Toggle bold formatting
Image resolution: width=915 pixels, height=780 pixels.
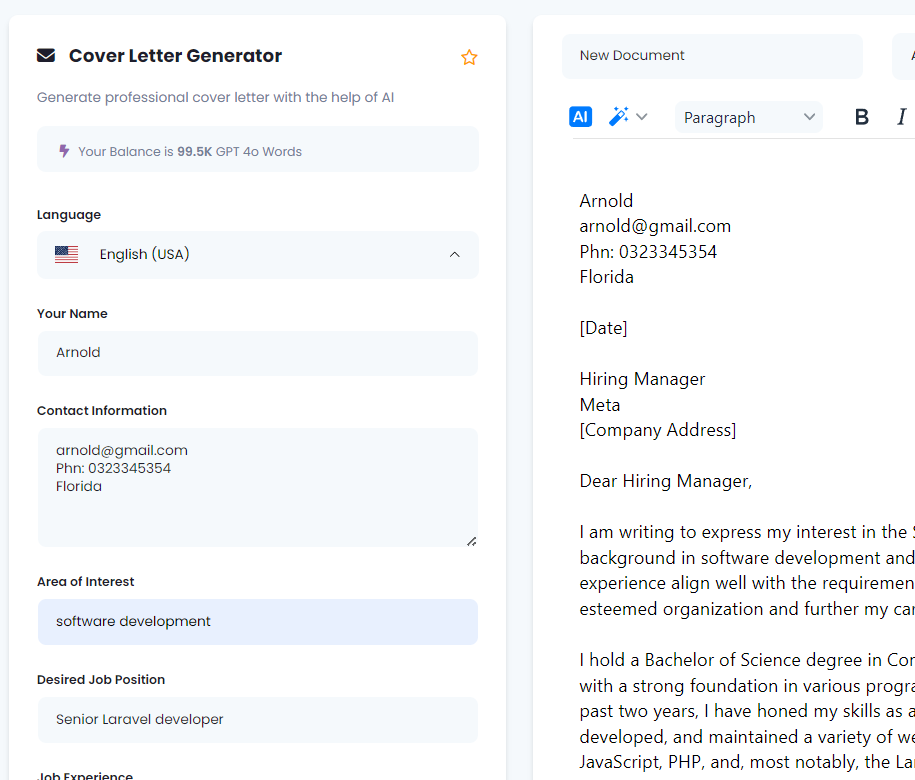[x=862, y=117]
